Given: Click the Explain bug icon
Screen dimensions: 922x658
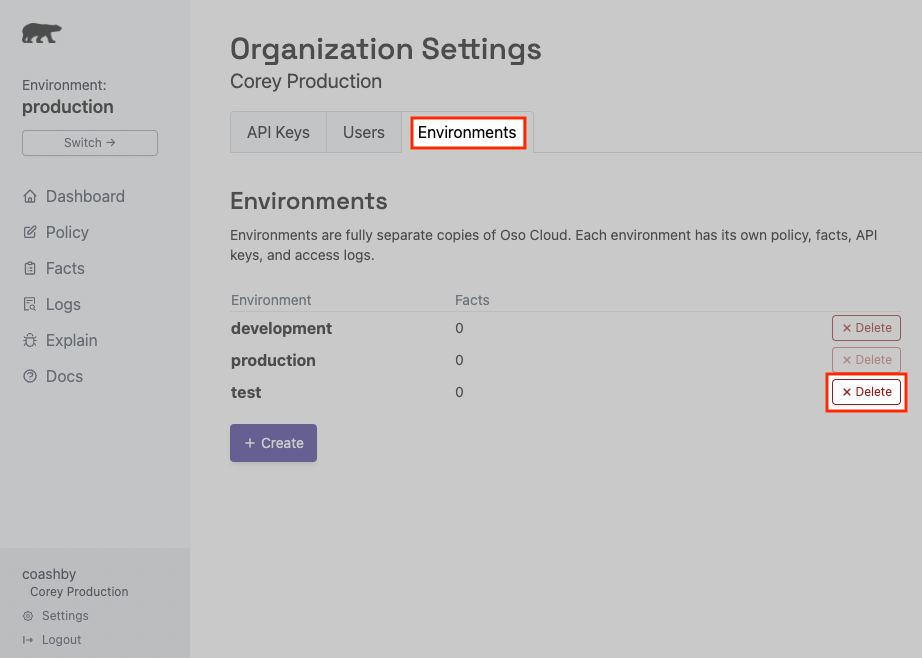Looking at the screenshot, I should tap(30, 340).
